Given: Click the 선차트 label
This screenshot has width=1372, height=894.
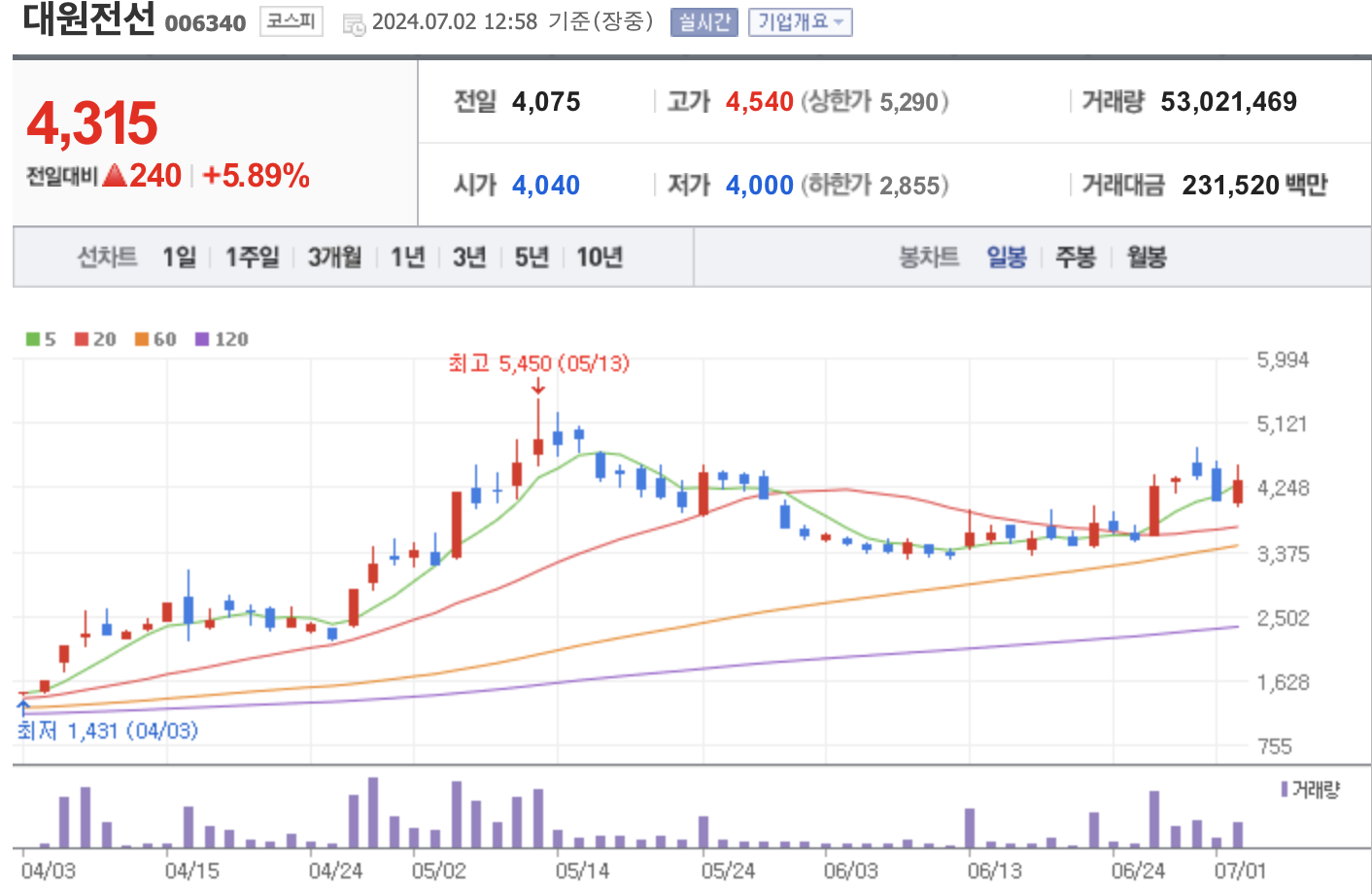Looking at the screenshot, I should click(108, 257).
